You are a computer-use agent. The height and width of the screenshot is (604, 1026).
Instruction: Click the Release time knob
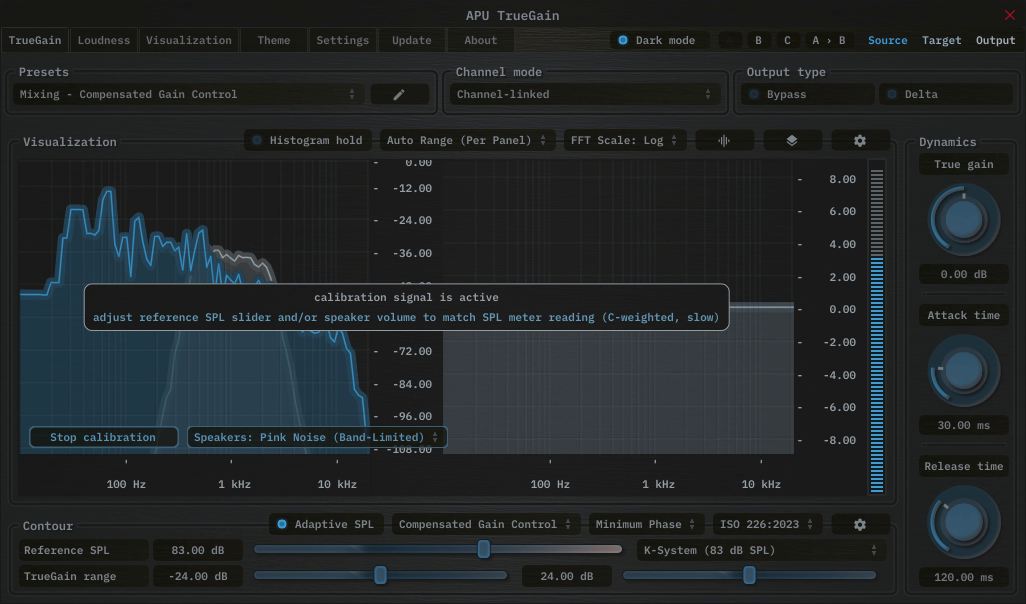[x=964, y=522]
